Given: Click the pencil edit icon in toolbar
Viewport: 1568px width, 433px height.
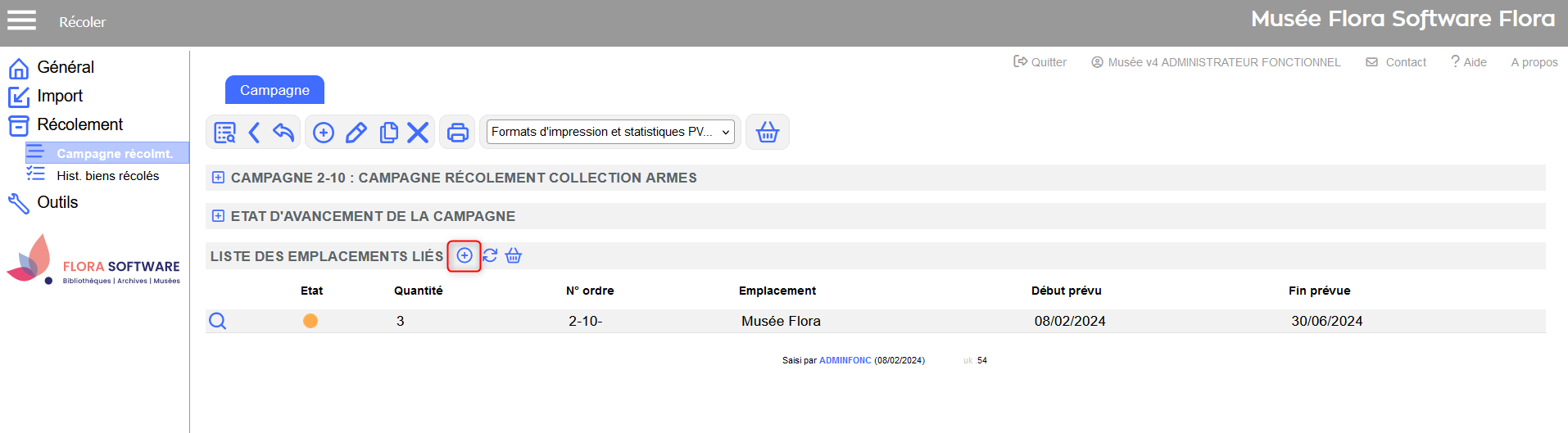Looking at the screenshot, I should point(356,133).
